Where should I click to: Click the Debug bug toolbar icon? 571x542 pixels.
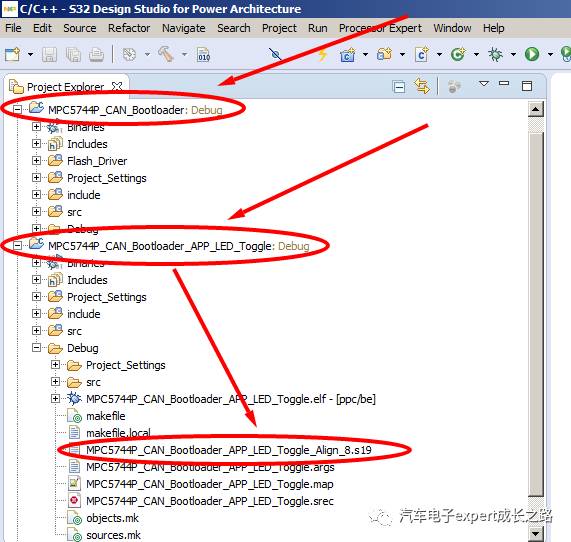[495, 55]
